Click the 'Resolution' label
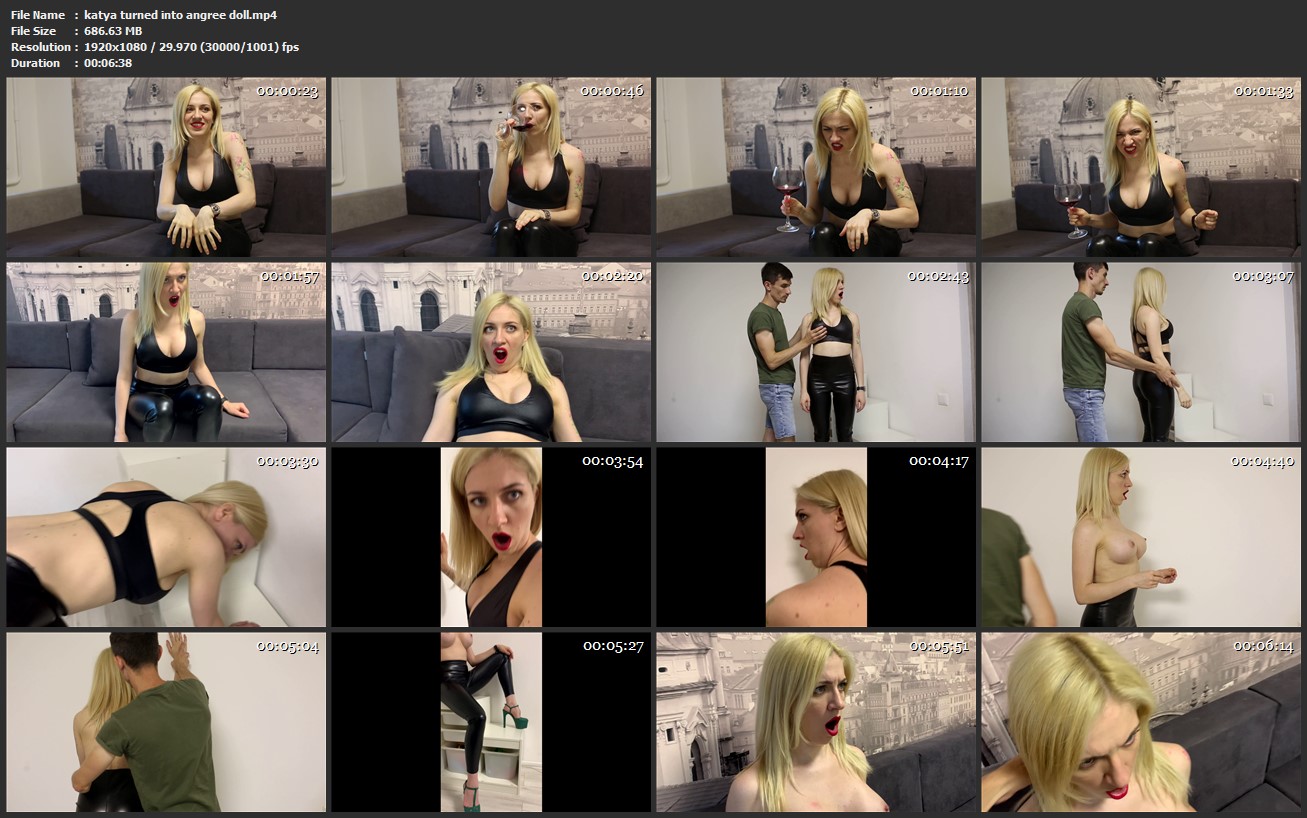The image size is (1307, 818). pos(41,47)
